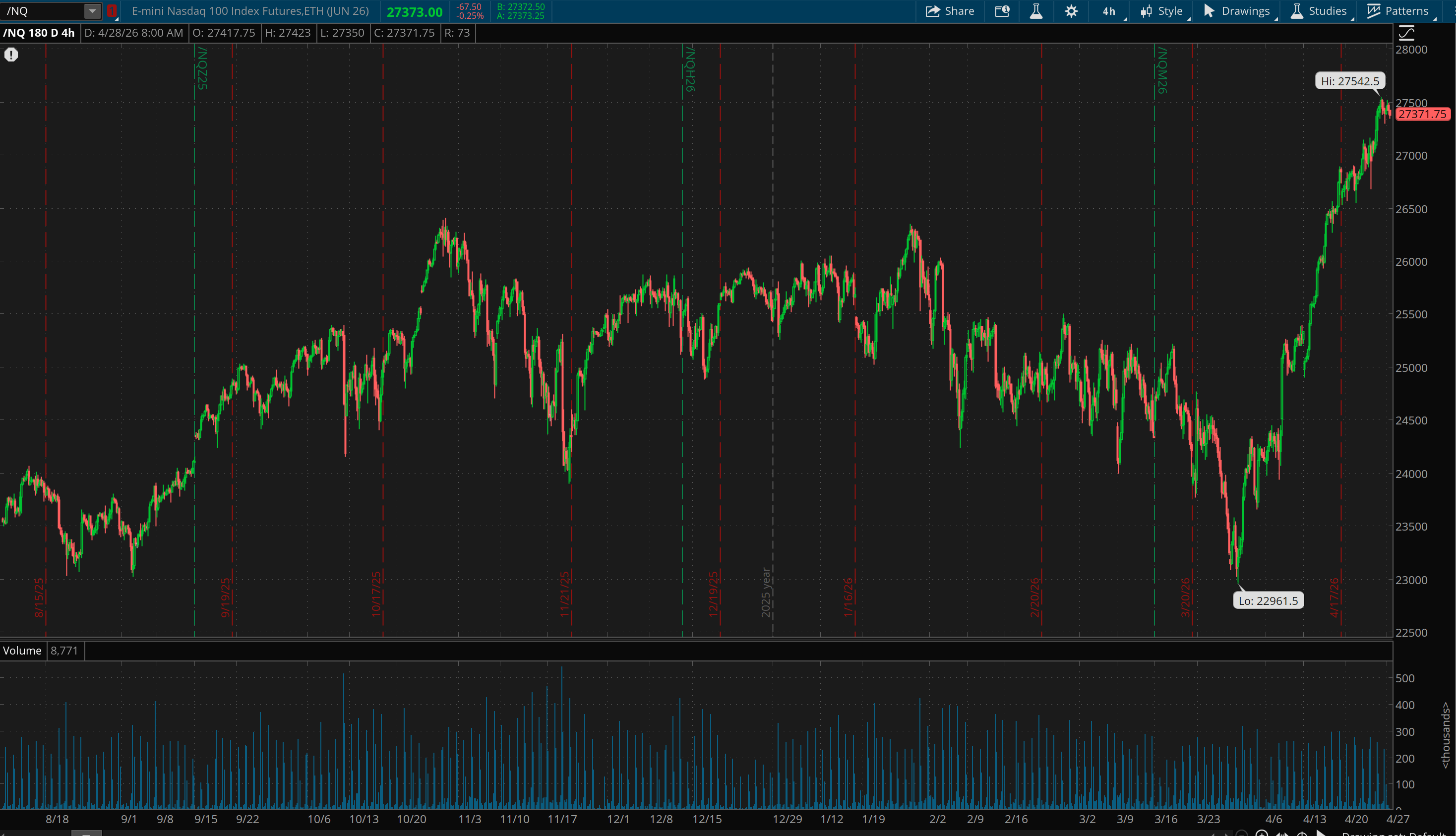Click the /NQ symbol input field

[x=41, y=11]
